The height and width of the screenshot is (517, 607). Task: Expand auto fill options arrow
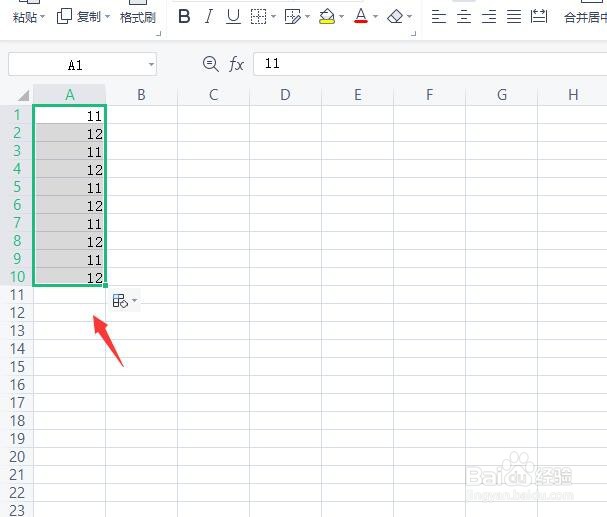point(134,300)
